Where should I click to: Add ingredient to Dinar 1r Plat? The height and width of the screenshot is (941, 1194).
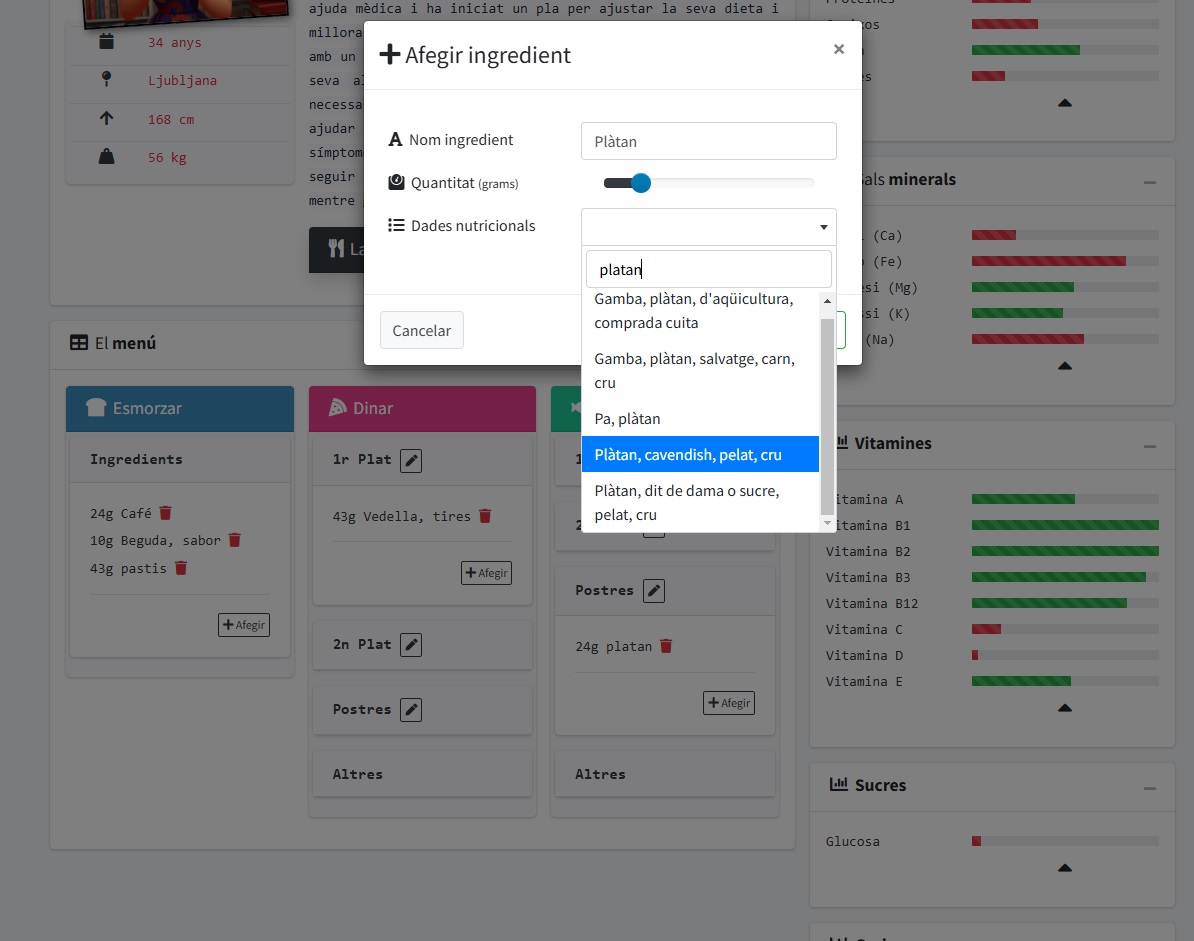[486, 573]
